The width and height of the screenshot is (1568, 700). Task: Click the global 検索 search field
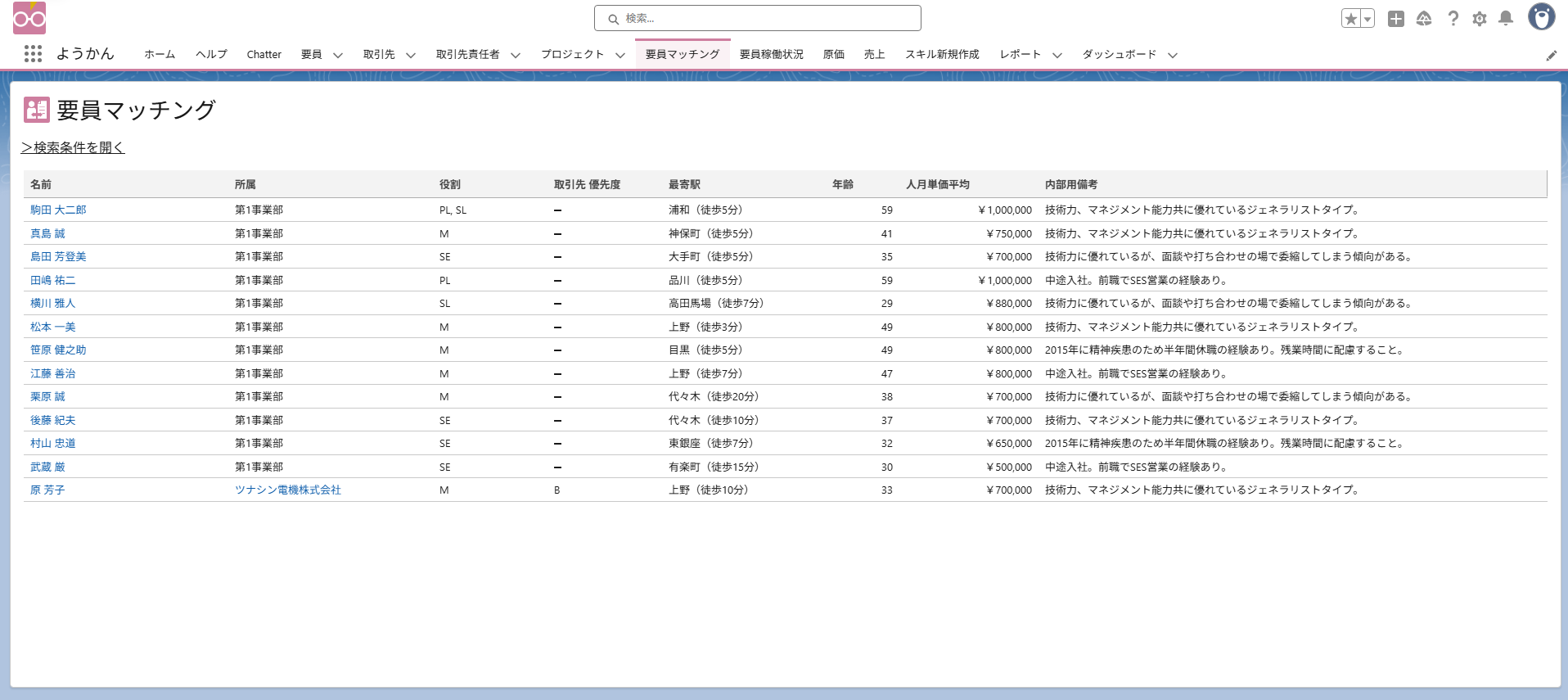757,18
